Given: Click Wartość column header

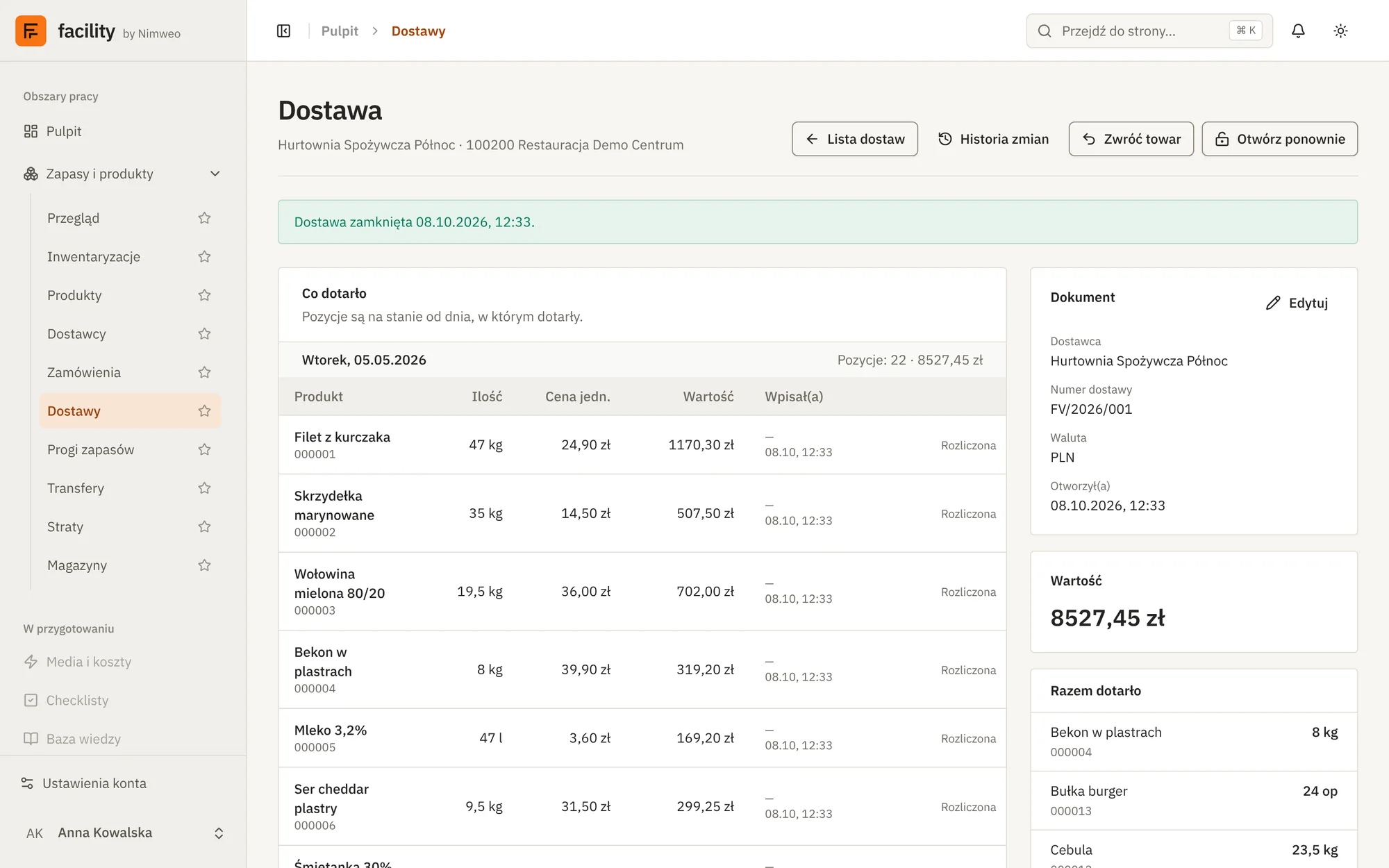Looking at the screenshot, I should pyautogui.click(x=708, y=397).
